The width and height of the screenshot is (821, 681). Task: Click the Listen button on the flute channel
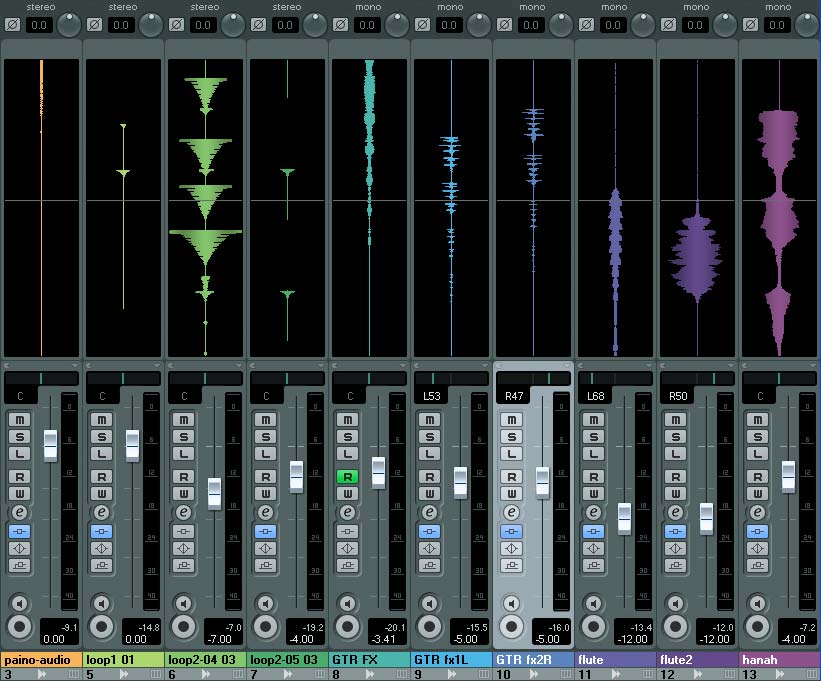[593, 454]
